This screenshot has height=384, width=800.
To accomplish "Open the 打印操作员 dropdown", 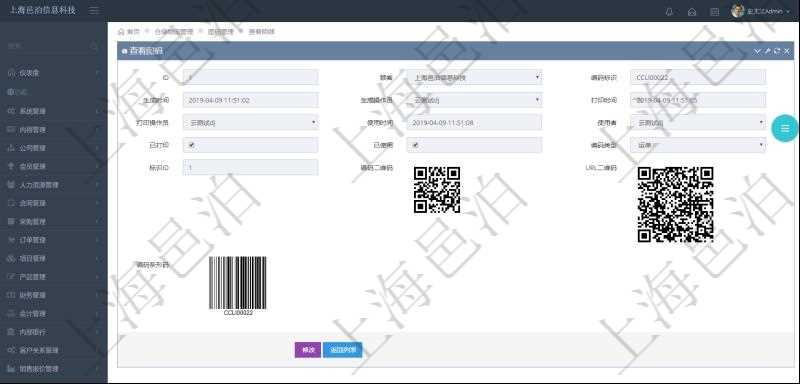I will 251,122.
